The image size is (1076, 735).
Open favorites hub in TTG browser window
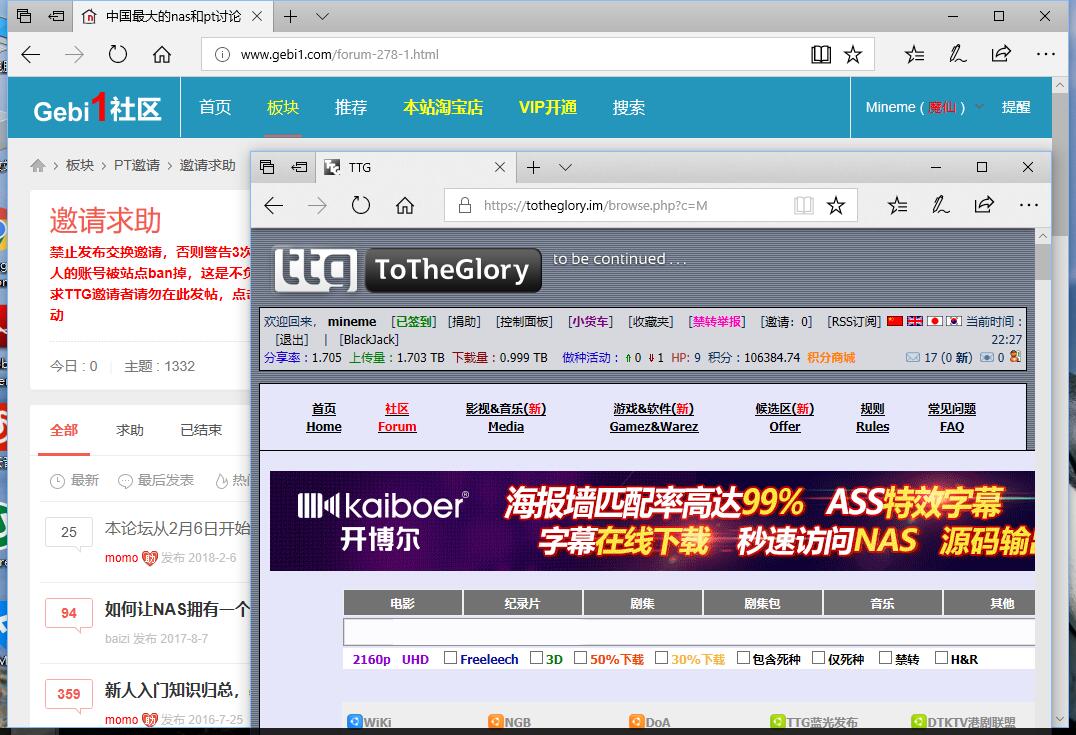tap(897, 205)
